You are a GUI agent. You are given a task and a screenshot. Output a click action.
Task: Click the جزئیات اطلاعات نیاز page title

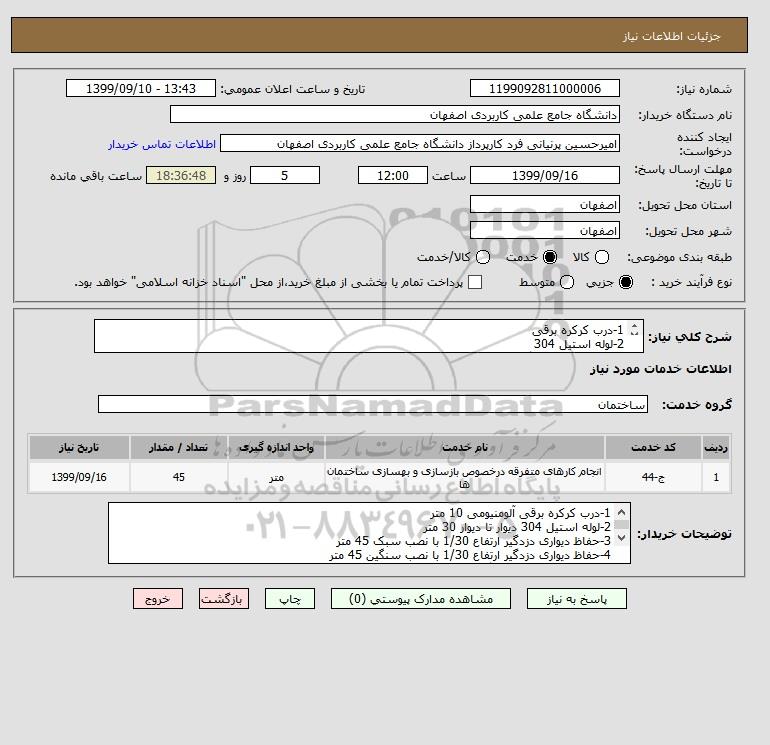(671, 36)
